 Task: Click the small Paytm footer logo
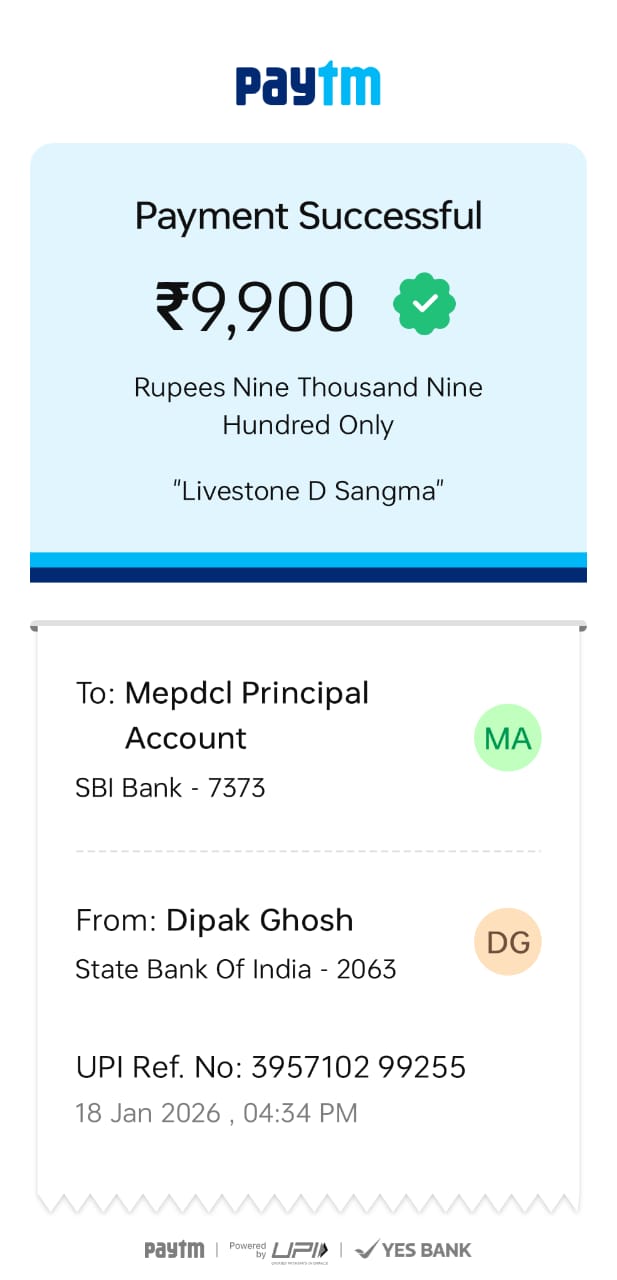tap(174, 1249)
